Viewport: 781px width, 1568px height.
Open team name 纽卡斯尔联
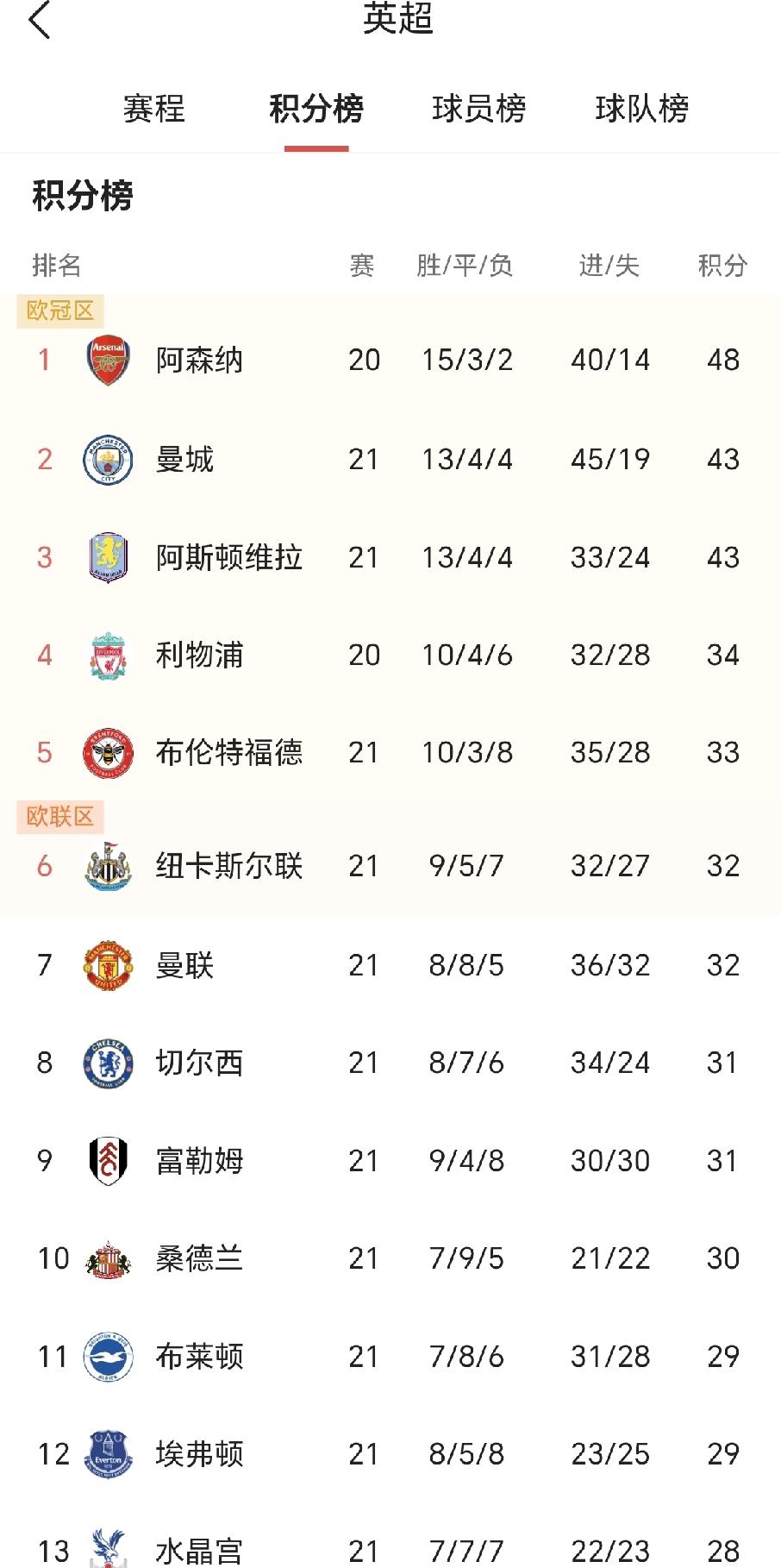click(x=229, y=866)
